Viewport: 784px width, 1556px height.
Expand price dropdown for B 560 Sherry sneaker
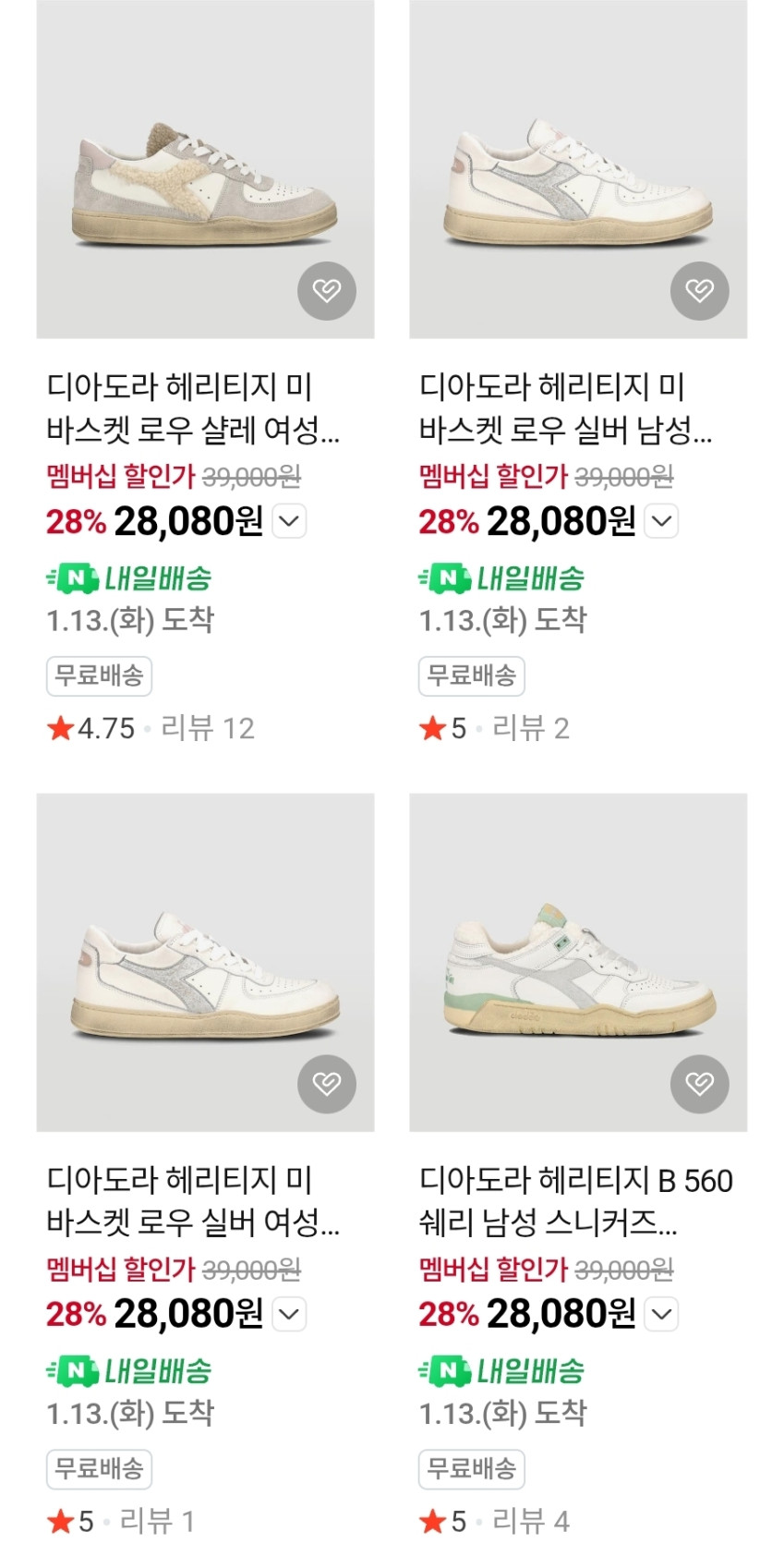[662, 1314]
